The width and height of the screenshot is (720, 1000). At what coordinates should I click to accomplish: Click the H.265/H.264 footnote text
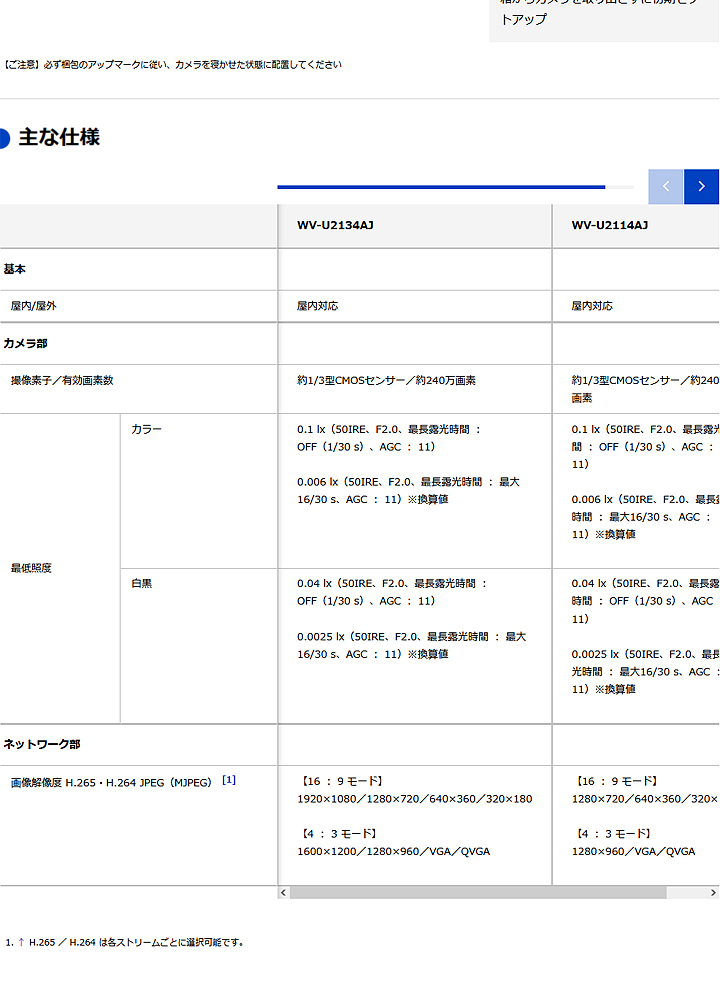(136, 942)
